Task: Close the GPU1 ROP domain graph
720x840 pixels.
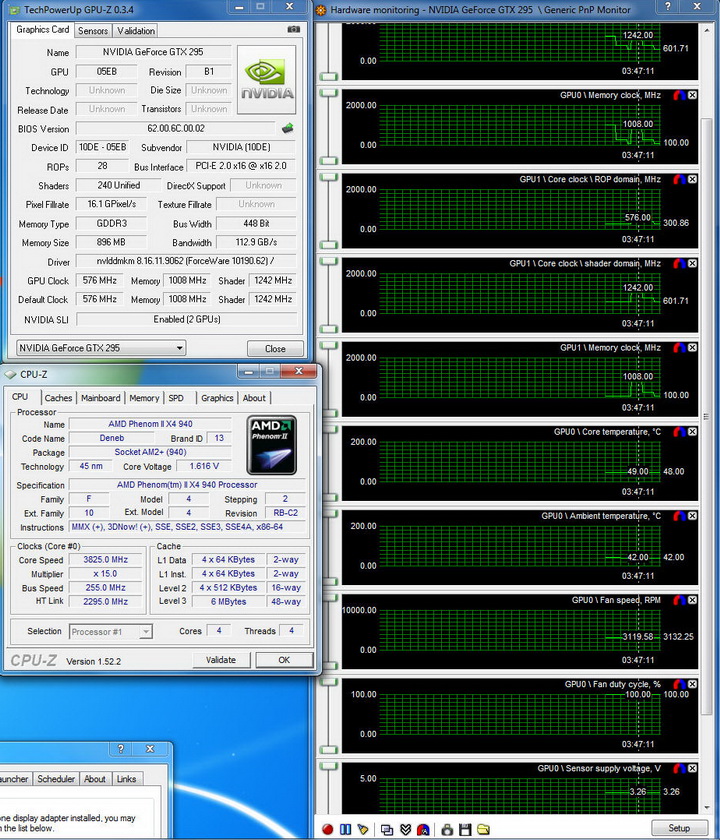Action: [x=692, y=179]
